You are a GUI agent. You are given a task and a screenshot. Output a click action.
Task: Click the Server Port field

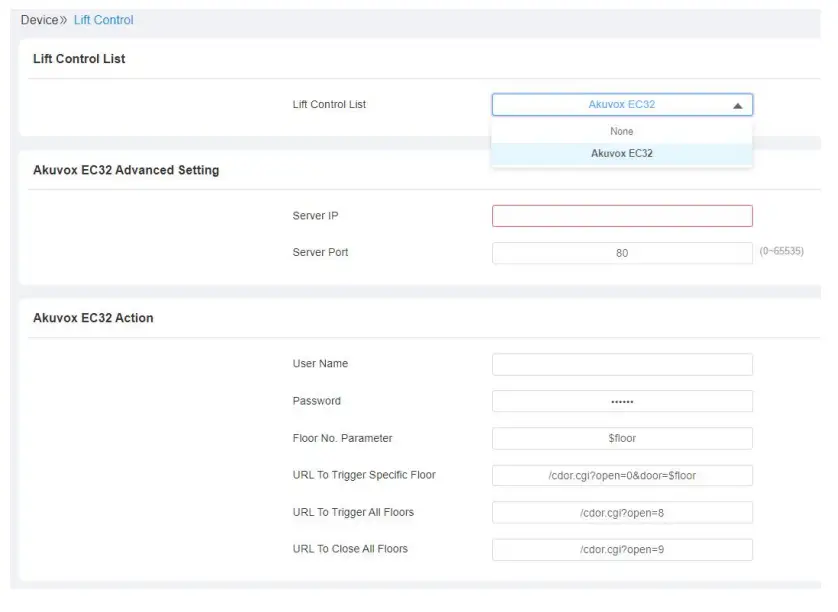tap(621, 253)
